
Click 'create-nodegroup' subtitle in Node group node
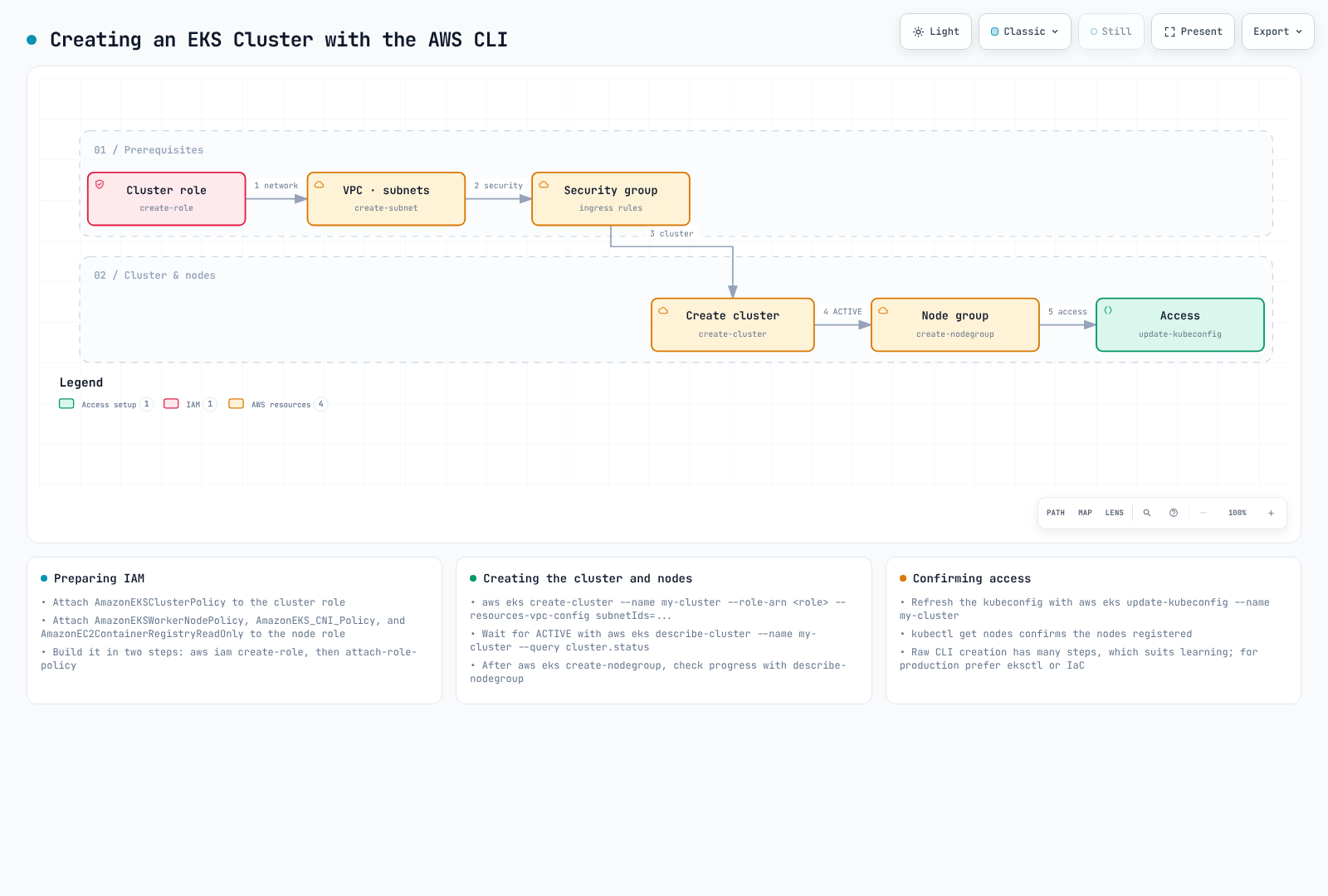[x=955, y=334]
